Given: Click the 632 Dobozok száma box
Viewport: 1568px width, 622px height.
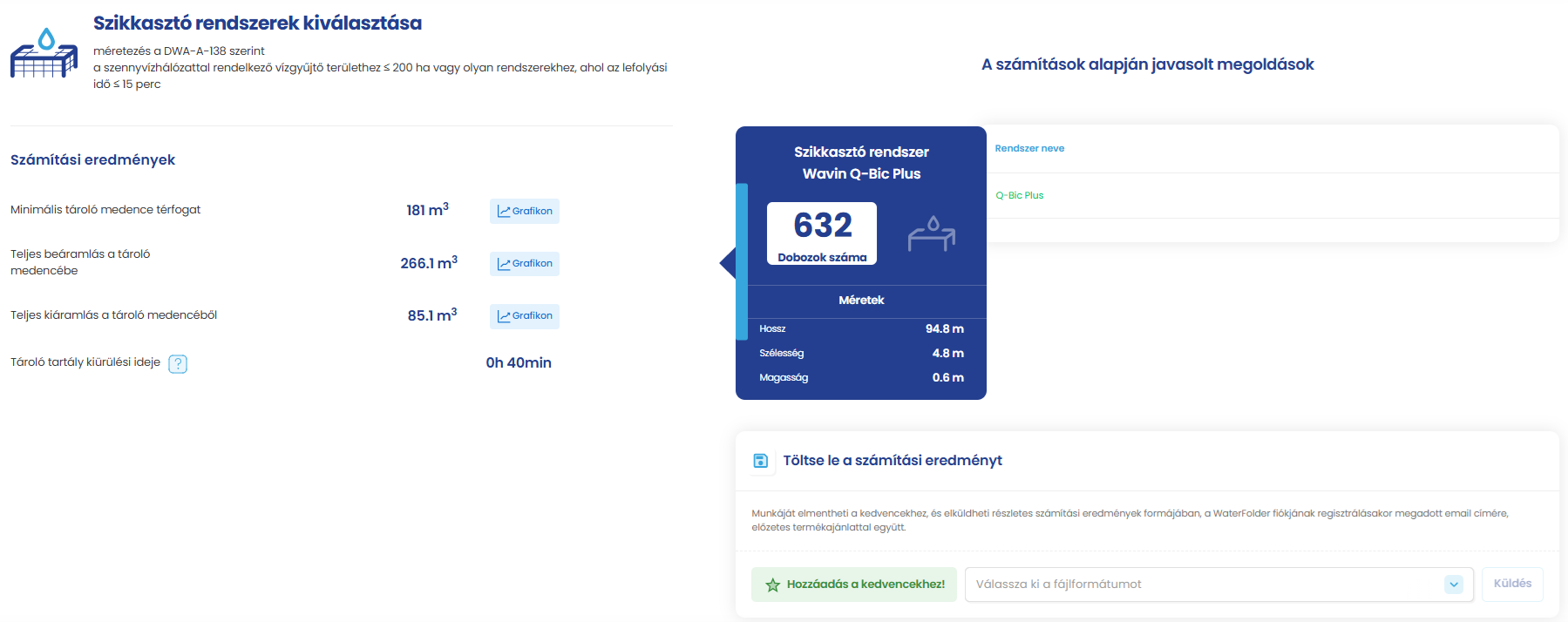Looking at the screenshot, I should click(822, 233).
